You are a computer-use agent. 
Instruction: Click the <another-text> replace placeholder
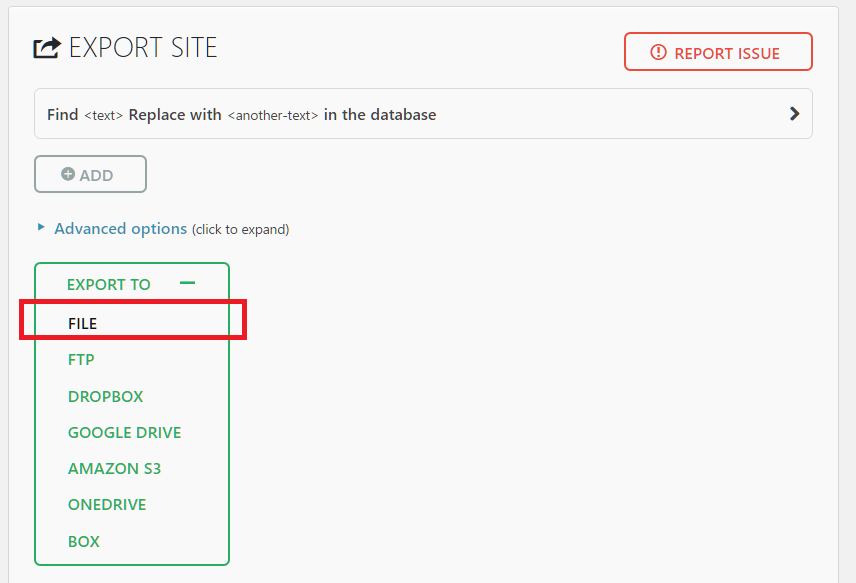[272, 115]
